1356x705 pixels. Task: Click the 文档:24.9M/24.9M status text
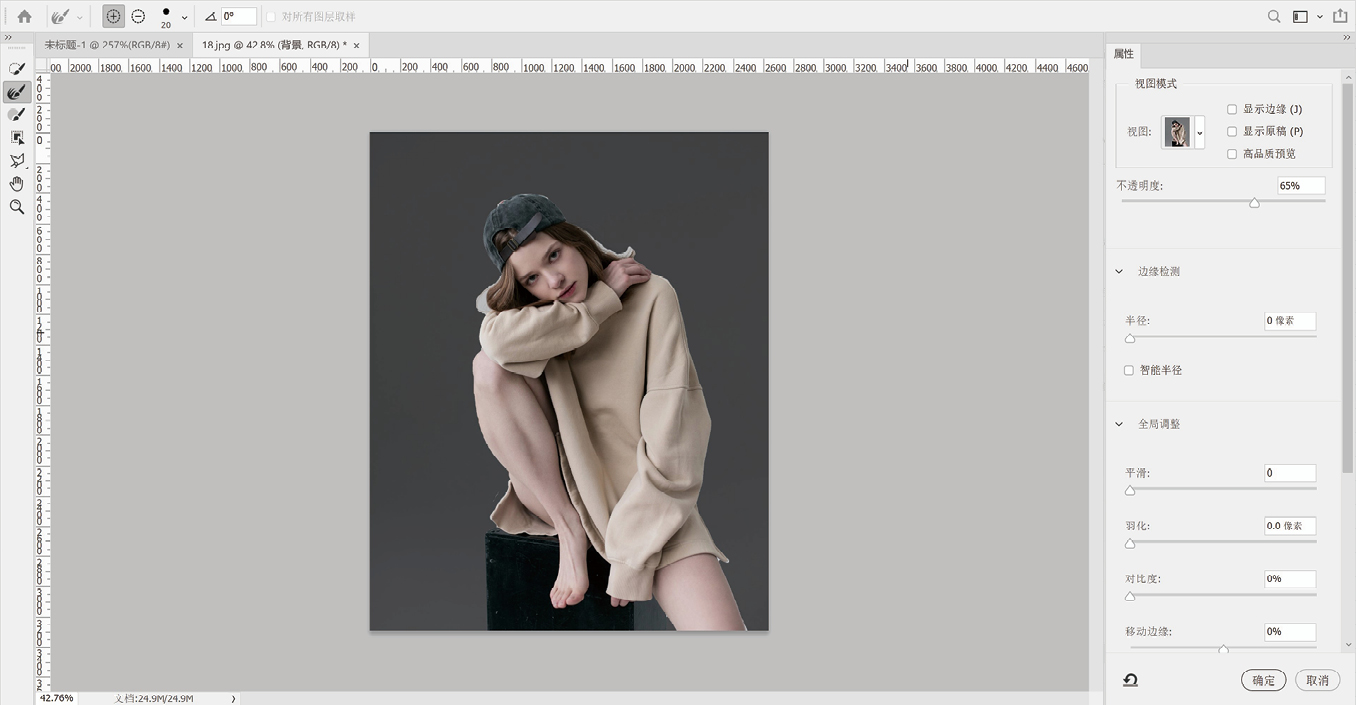[154, 698]
